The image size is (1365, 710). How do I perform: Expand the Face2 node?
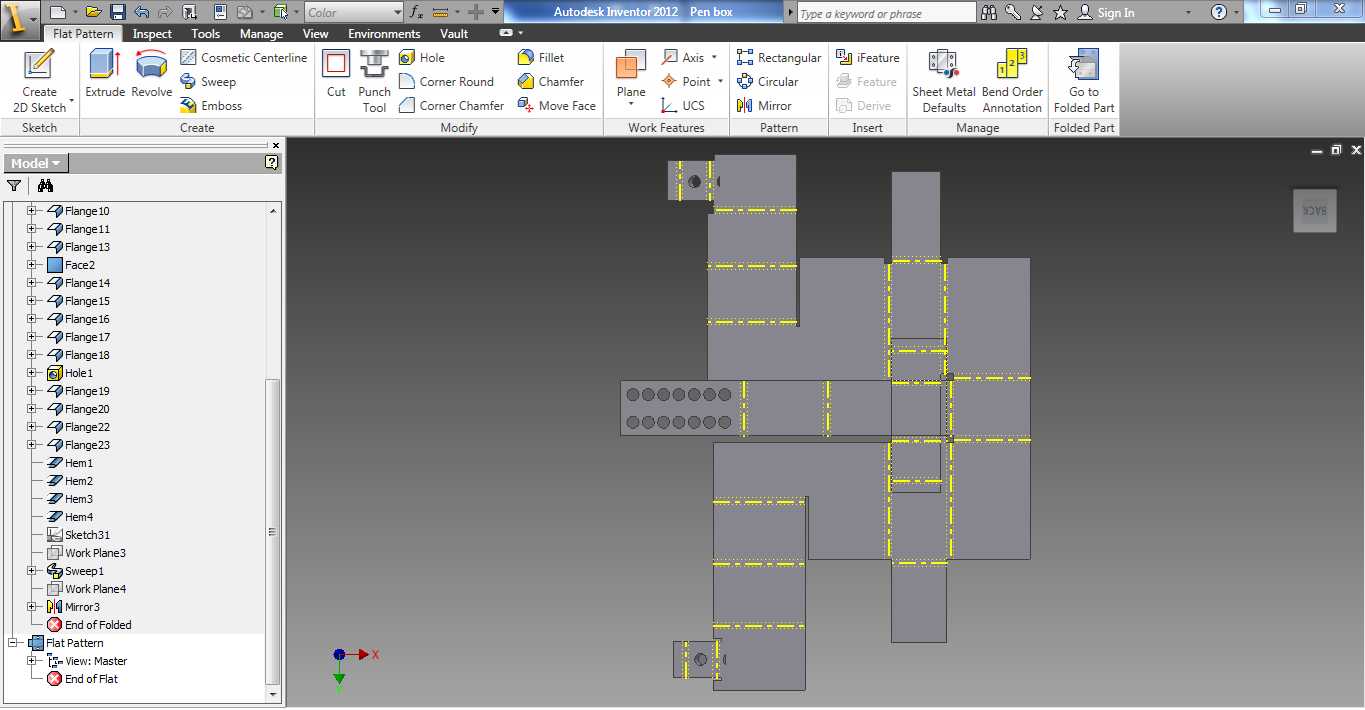[31, 265]
